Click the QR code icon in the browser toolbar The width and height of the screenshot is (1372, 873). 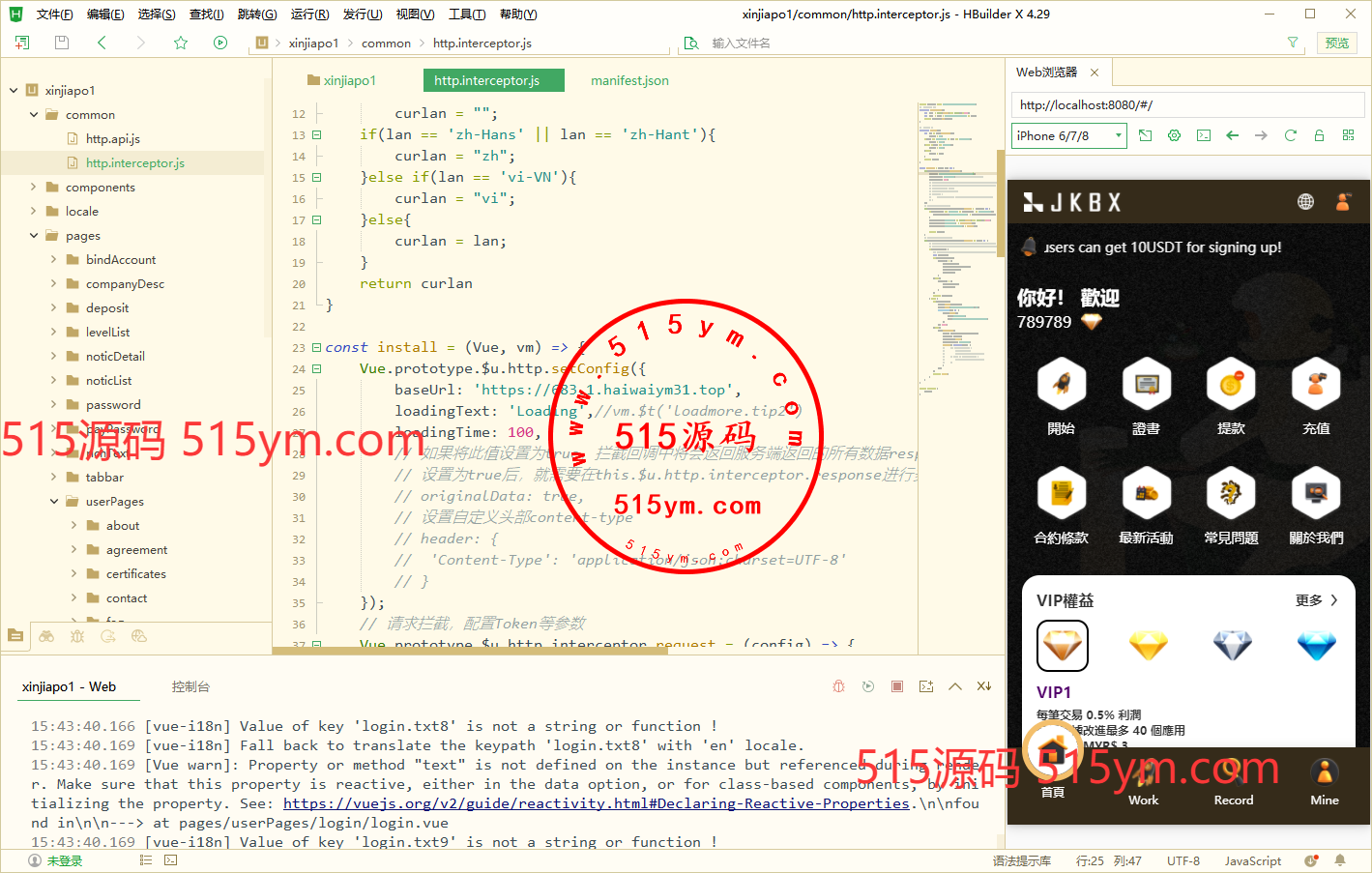[1348, 135]
